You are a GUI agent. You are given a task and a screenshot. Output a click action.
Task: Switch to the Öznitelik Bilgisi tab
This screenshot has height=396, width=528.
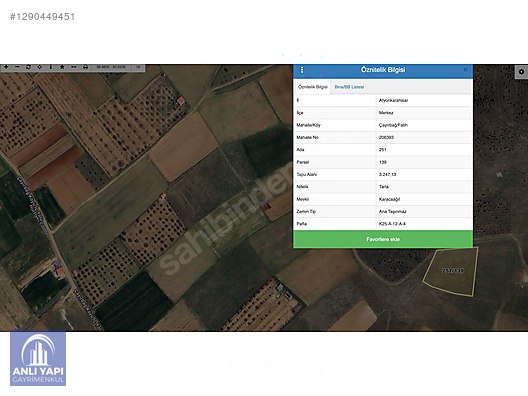click(x=313, y=87)
